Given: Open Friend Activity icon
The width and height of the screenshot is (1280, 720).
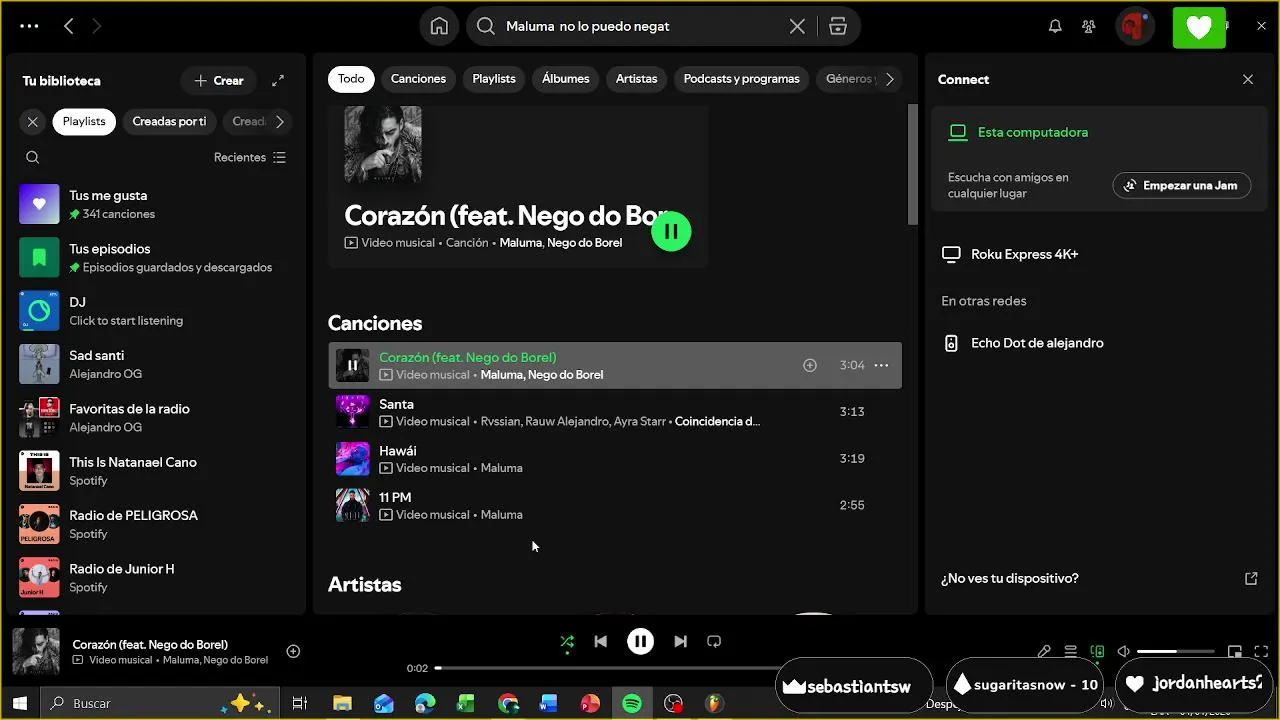Looking at the screenshot, I should 1089,27.
